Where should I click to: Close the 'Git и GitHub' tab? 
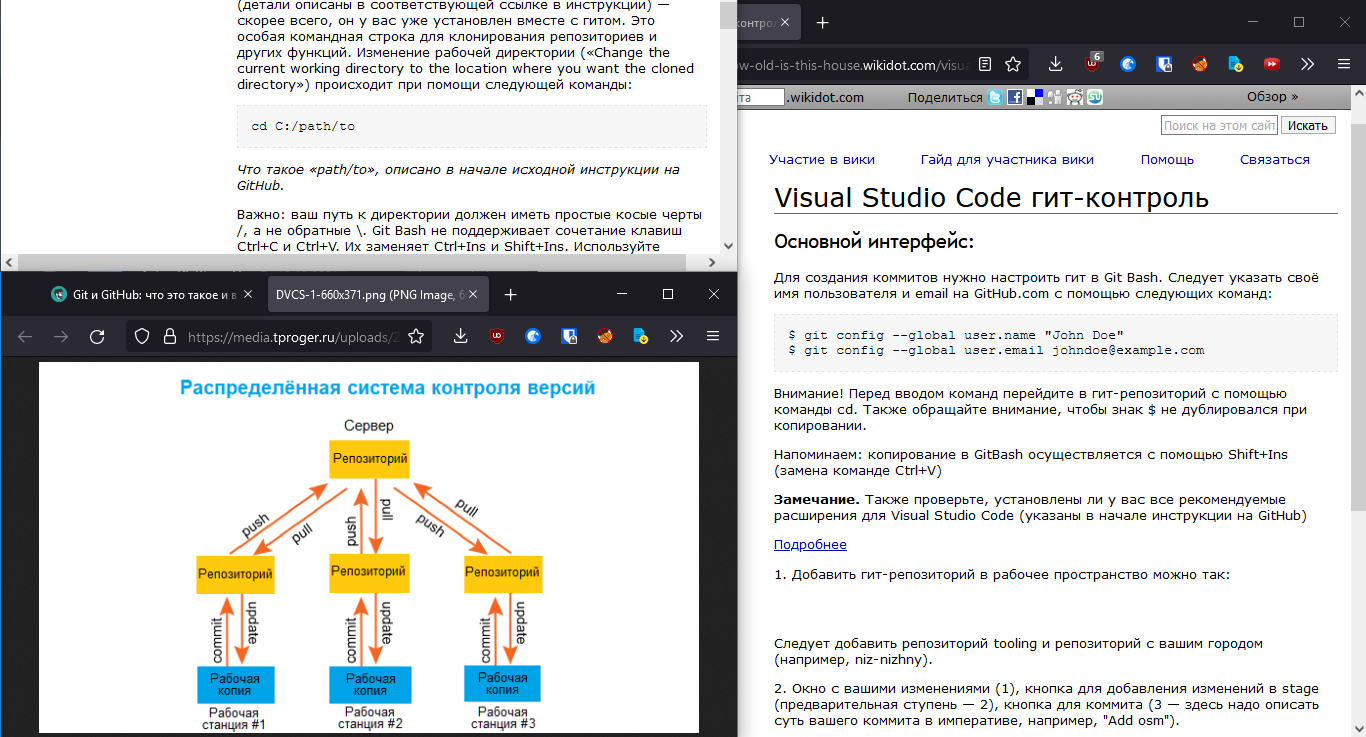(249, 295)
